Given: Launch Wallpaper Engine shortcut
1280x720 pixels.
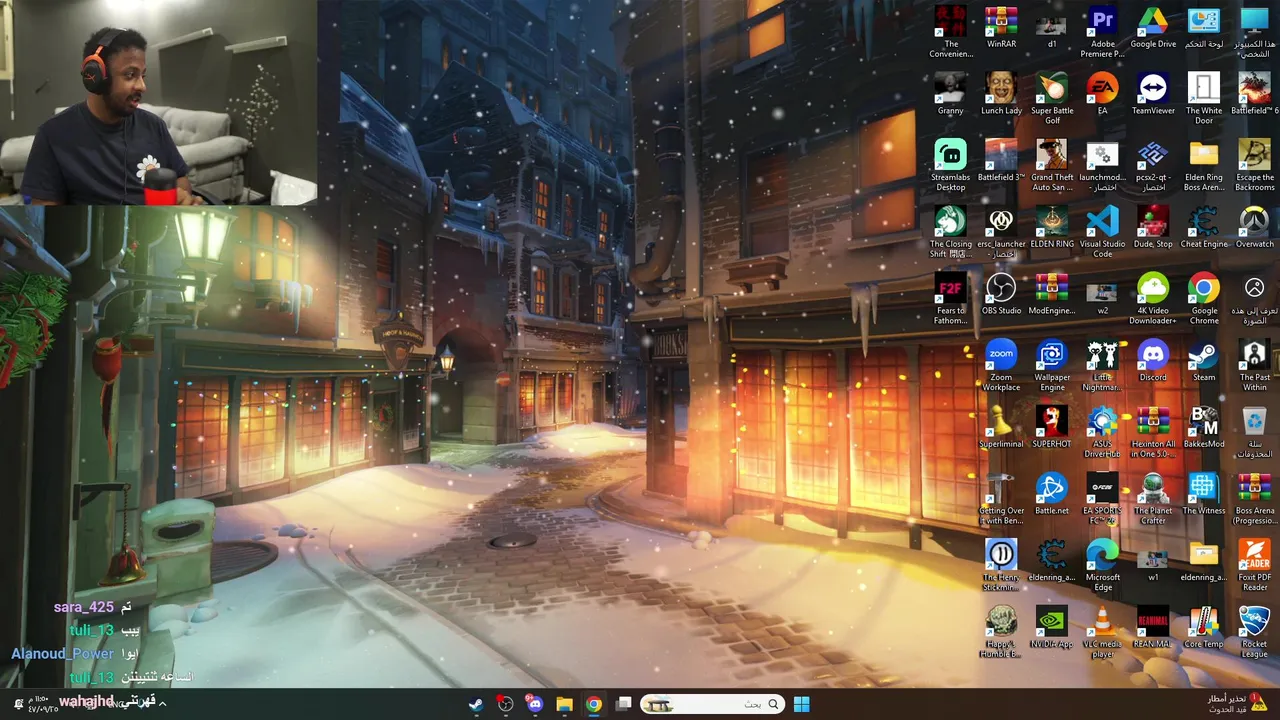Looking at the screenshot, I should click(1052, 365).
